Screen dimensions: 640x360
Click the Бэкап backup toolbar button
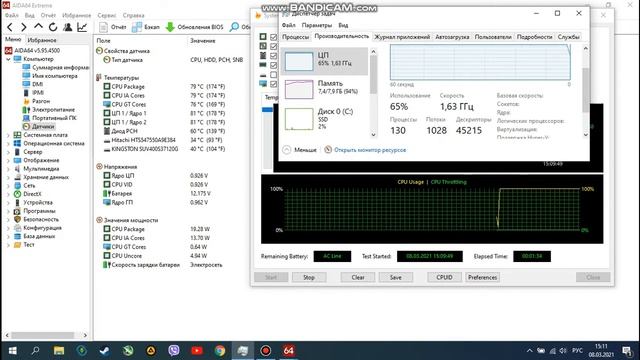point(146,27)
